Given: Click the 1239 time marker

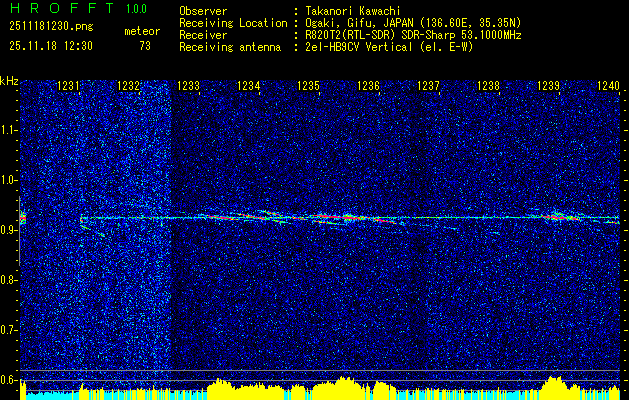Looking at the screenshot, I should (548, 85).
